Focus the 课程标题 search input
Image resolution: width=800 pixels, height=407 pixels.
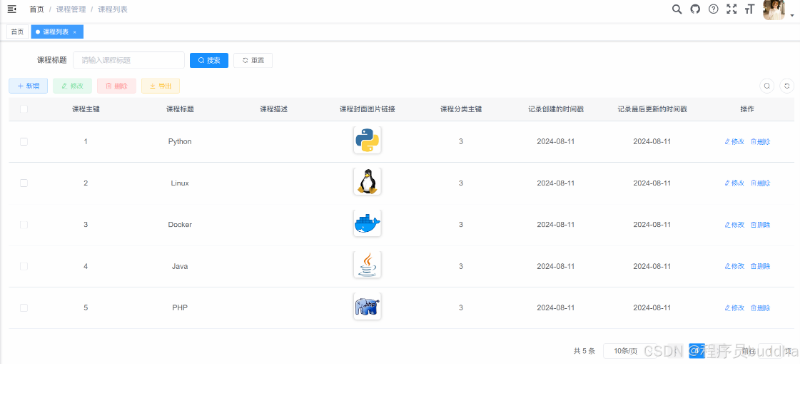(129, 60)
